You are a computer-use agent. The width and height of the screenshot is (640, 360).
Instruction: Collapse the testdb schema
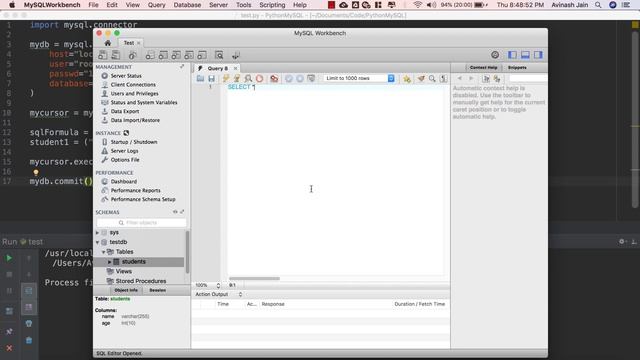point(98,242)
